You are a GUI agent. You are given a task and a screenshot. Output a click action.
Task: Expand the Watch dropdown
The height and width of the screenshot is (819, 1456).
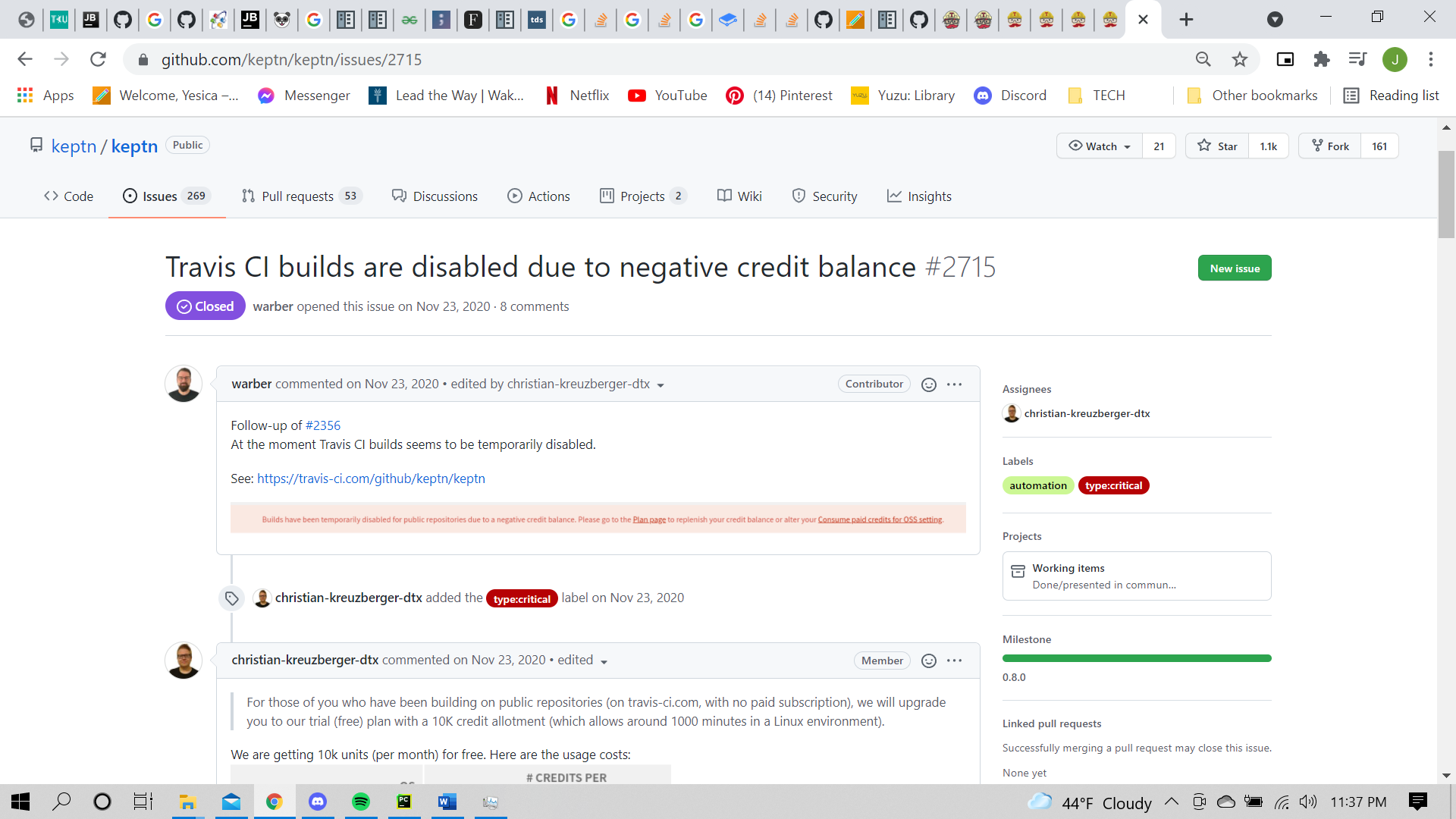tap(1100, 146)
